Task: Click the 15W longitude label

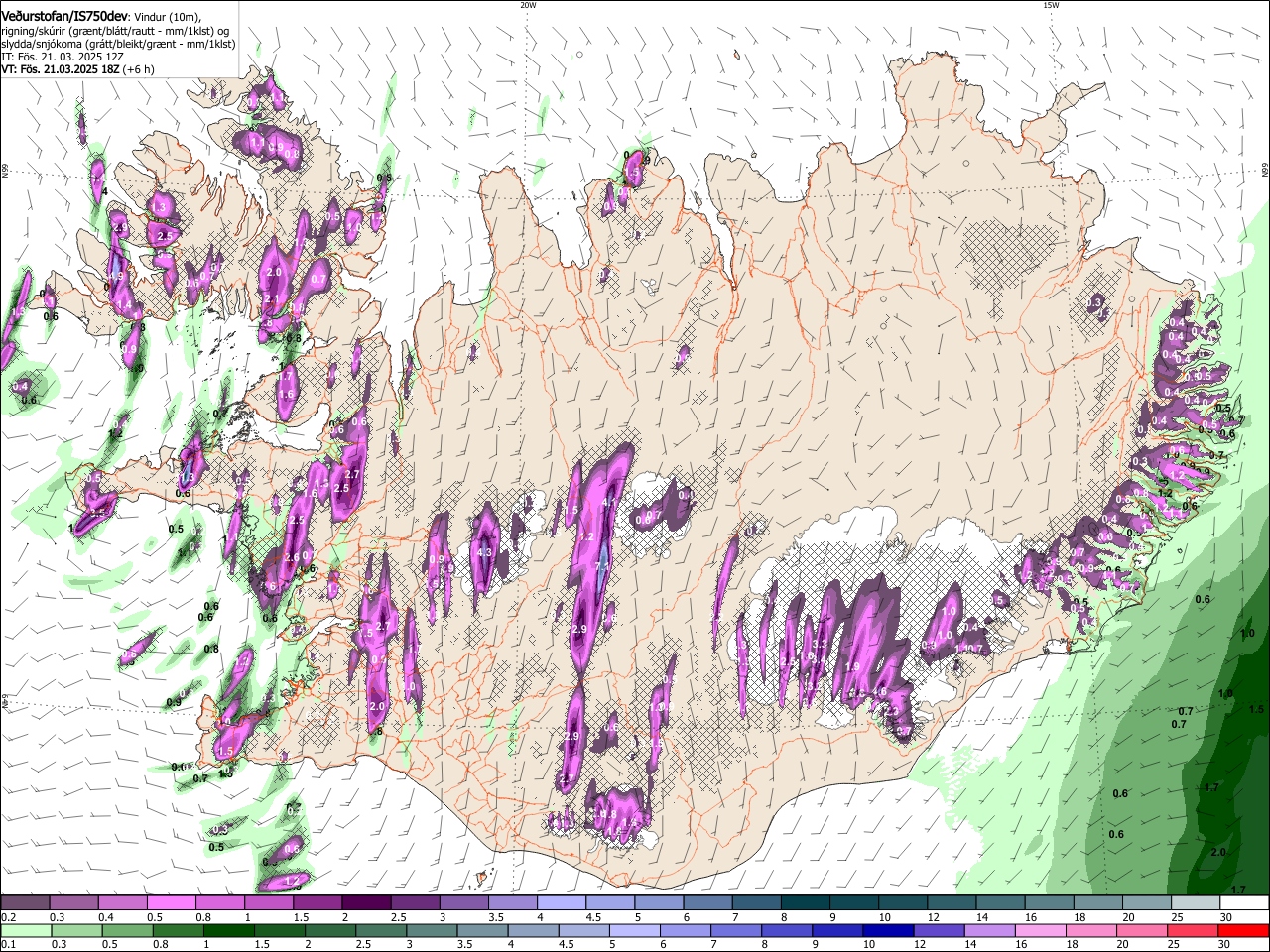Action: [1051, 5]
